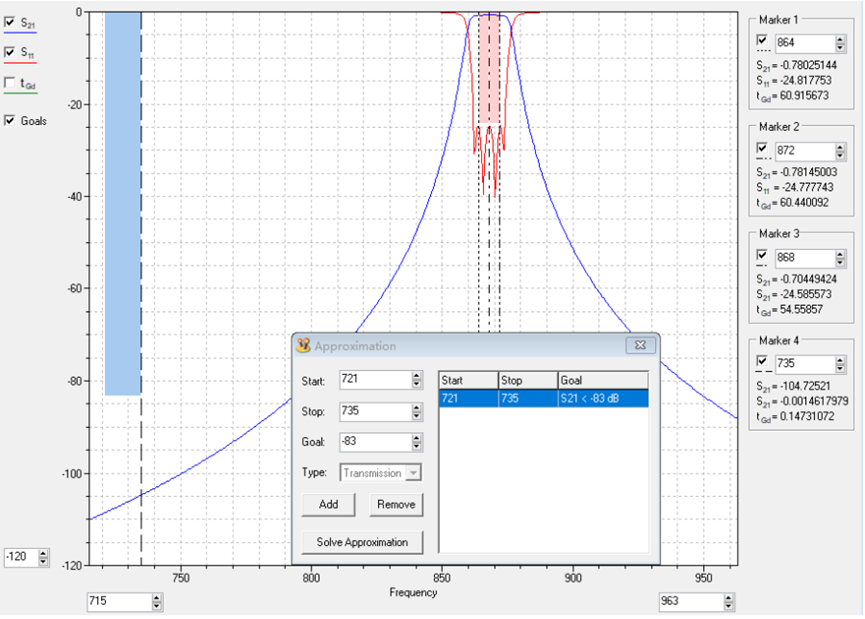
Task: Enable the tGd group delay checkbox
Action: [x=10, y=83]
